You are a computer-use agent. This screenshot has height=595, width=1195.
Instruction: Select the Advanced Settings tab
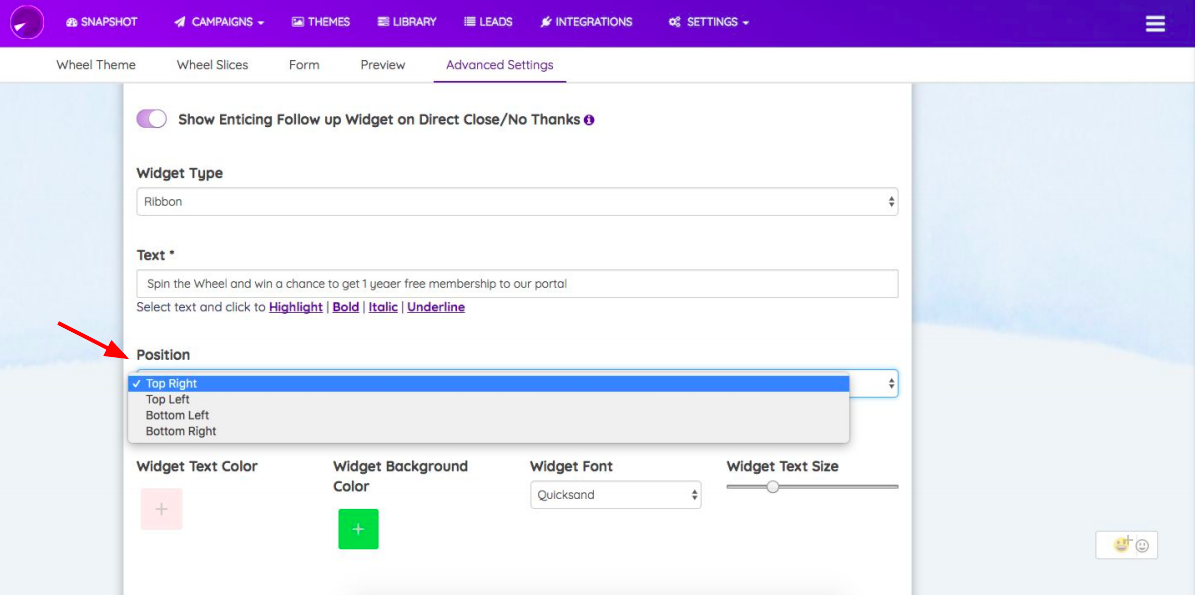click(x=500, y=65)
